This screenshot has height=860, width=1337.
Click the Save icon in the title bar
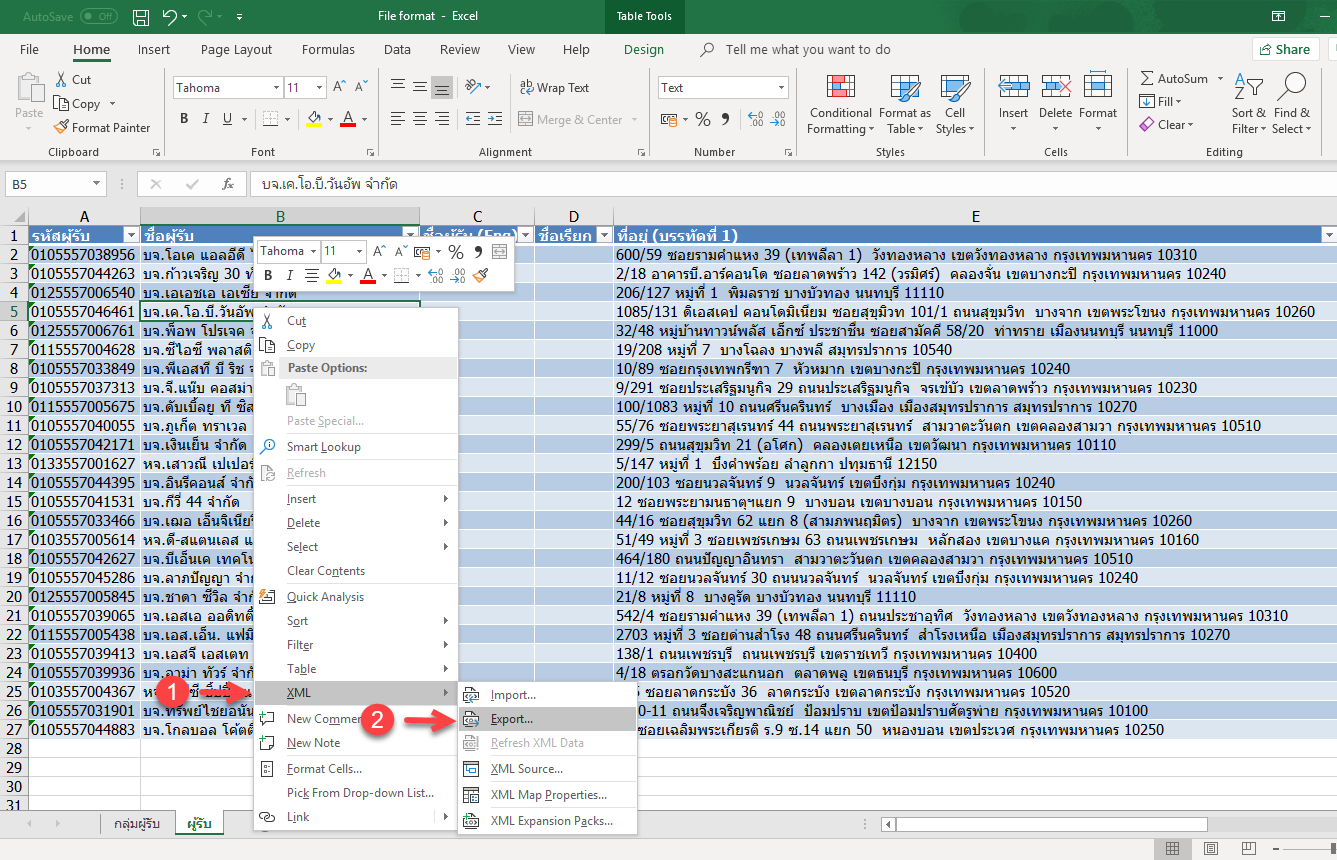[142, 17]
